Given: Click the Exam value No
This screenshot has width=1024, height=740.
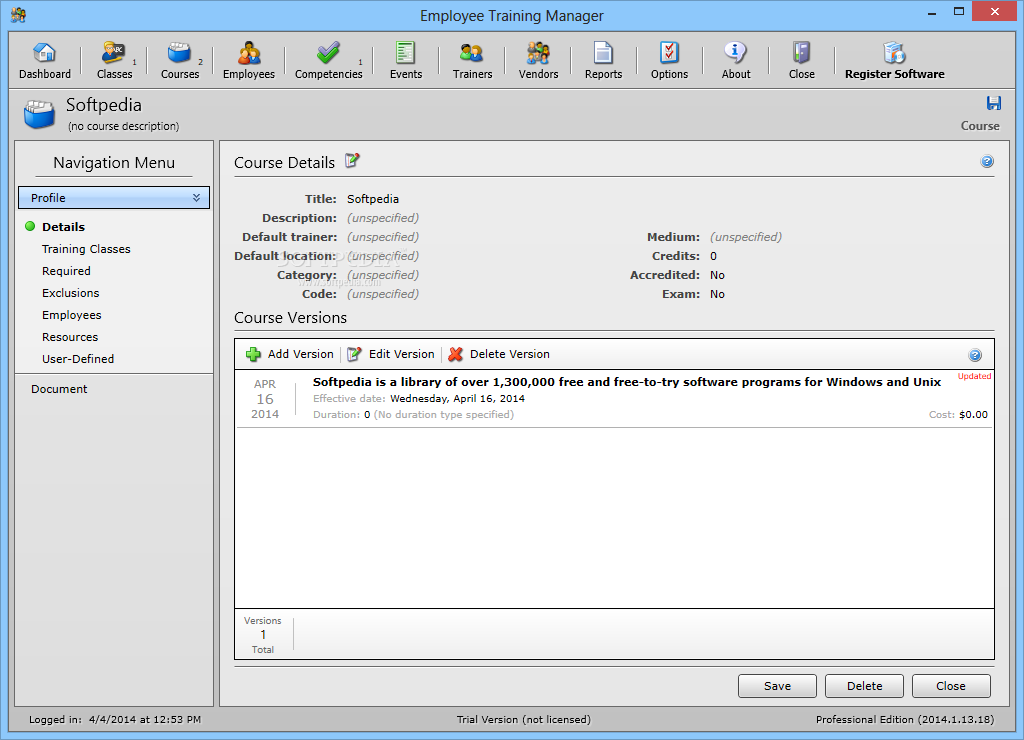Looking at the screenshot, I should point(717,295).
